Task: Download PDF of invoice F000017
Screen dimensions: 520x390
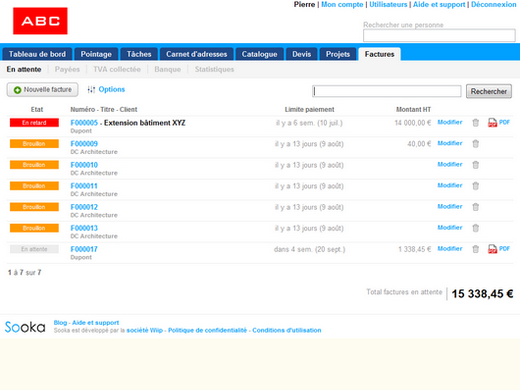Action: (x=499, y=249)
